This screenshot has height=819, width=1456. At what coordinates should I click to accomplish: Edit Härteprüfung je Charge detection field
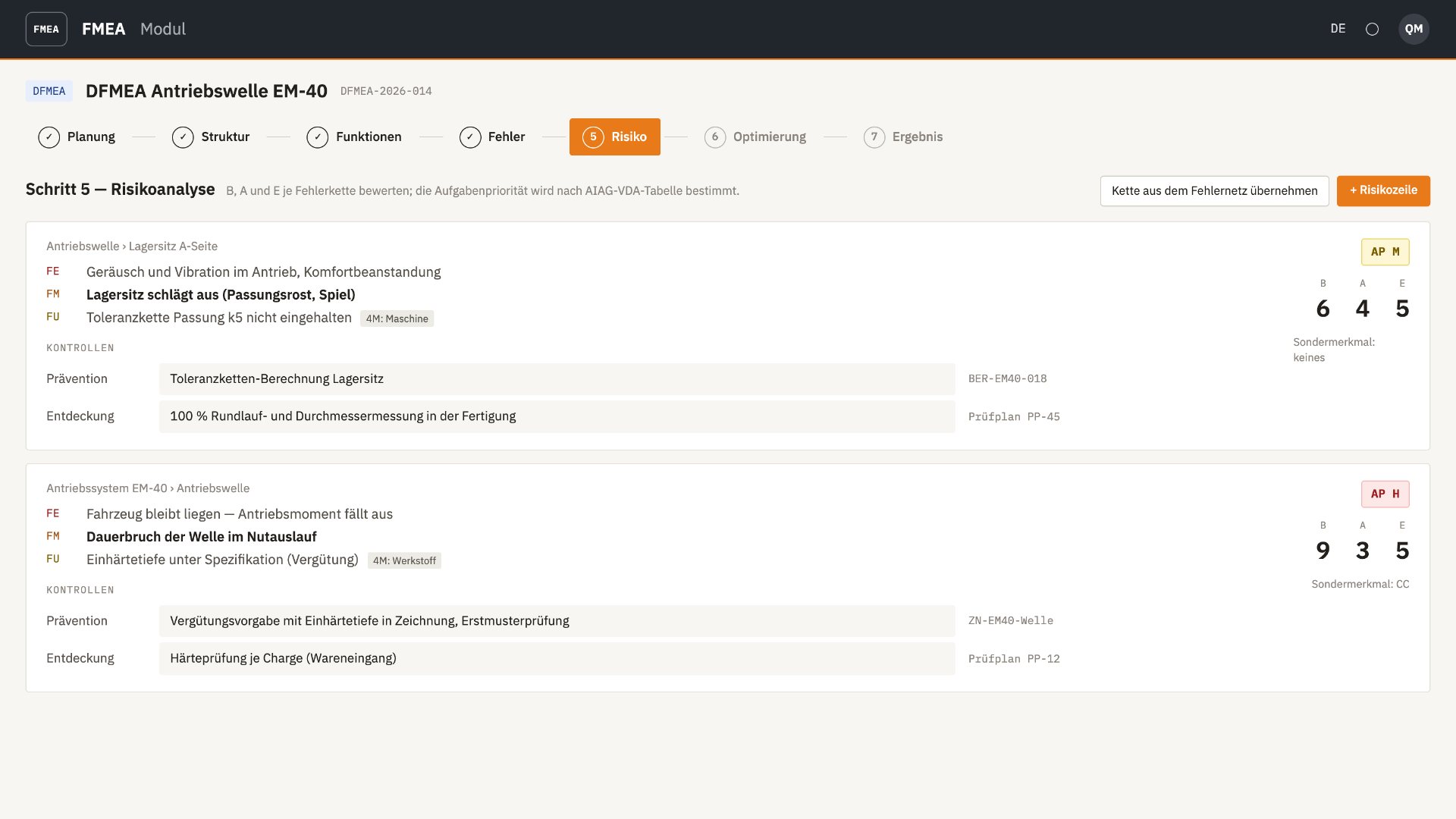click(x=557, y=658)
